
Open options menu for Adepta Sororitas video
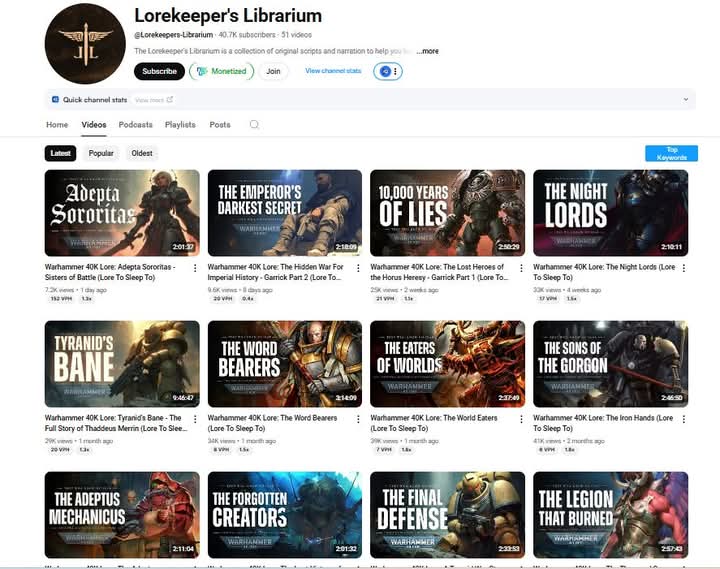pos(195,268)
